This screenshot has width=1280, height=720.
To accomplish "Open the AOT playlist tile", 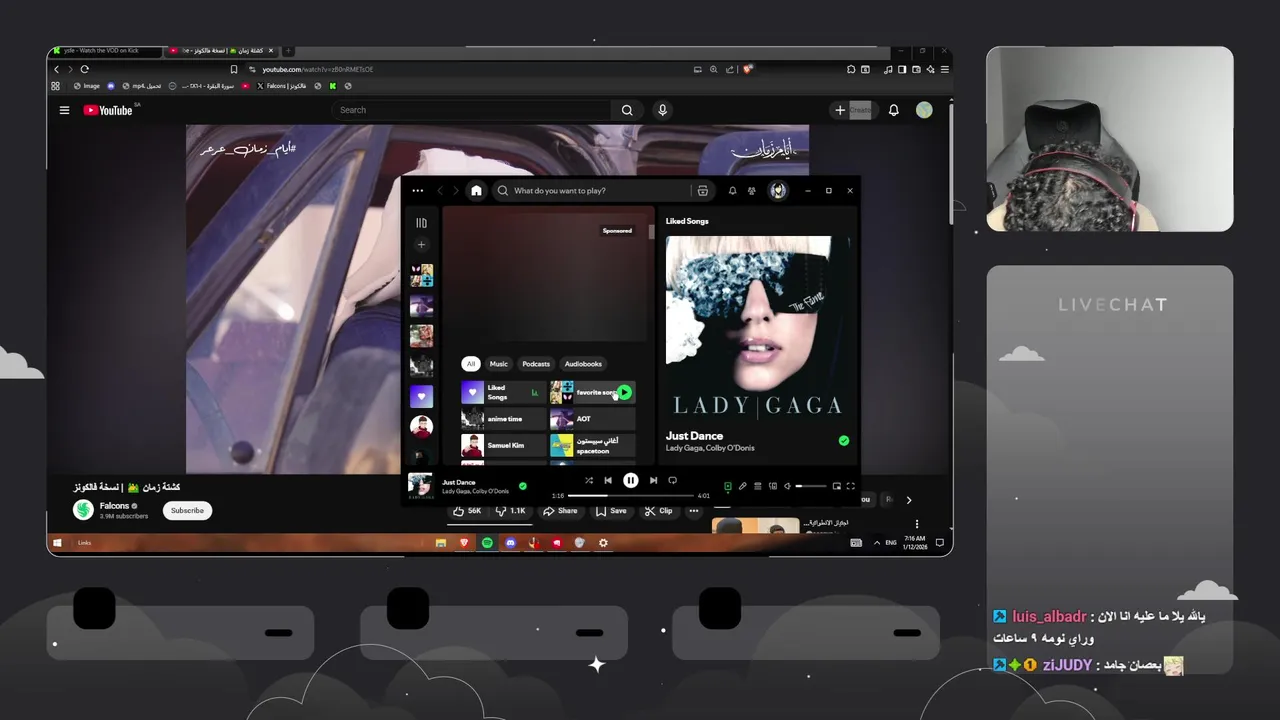I will pyautogui.click(x=592, y=419).
